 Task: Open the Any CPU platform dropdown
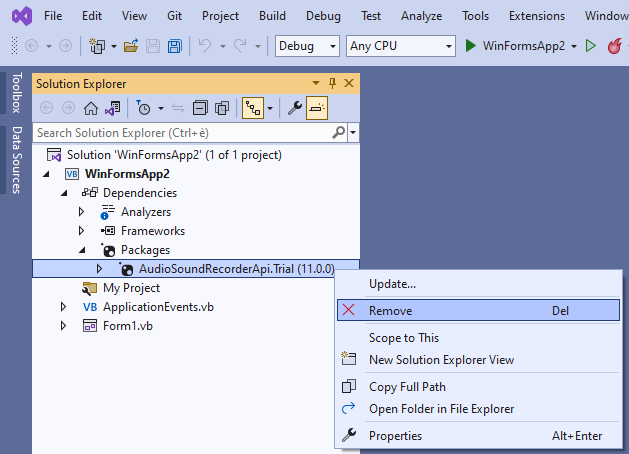tap(400, 46)
